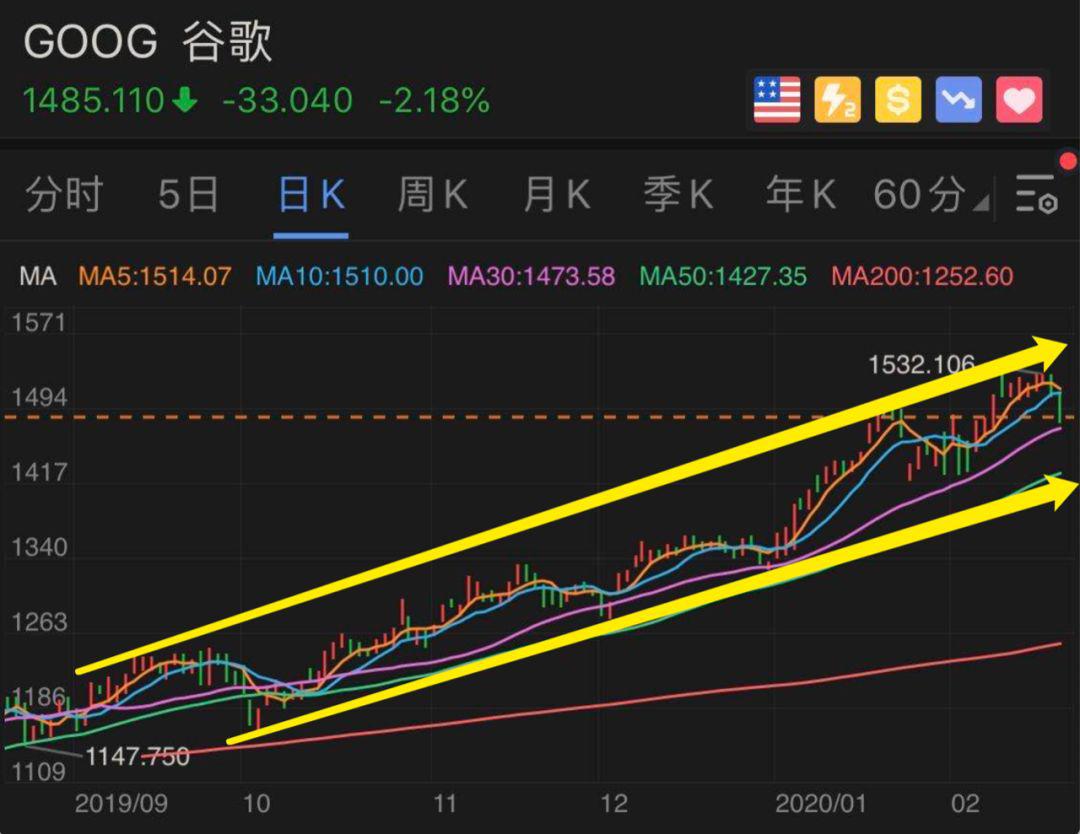Tap the GOOG 谷歌 stock title

[x=148, y=41]
